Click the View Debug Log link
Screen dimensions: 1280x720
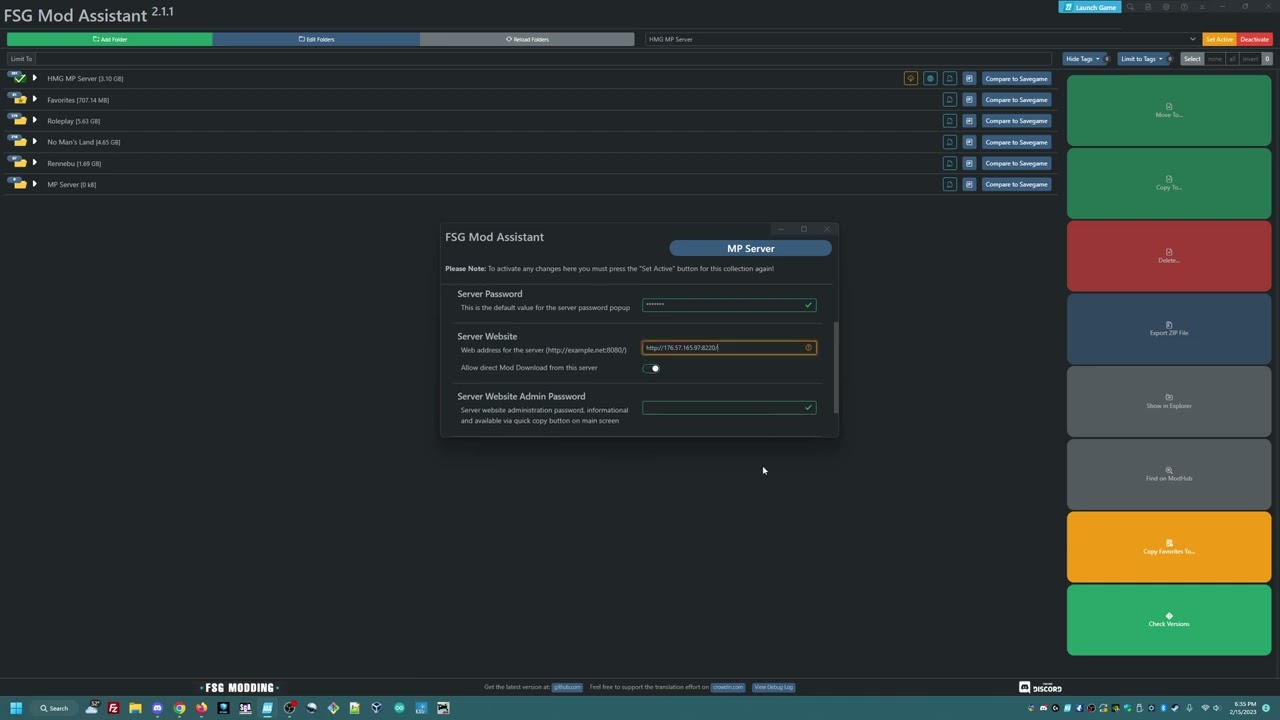[x=773, y=687]
